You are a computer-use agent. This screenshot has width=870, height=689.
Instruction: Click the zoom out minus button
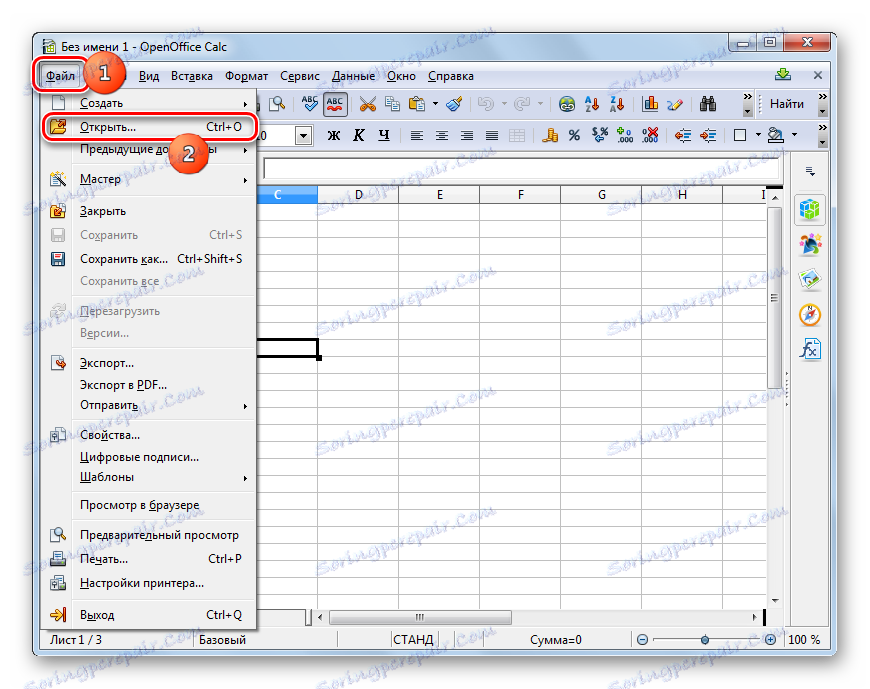(642, 640)
